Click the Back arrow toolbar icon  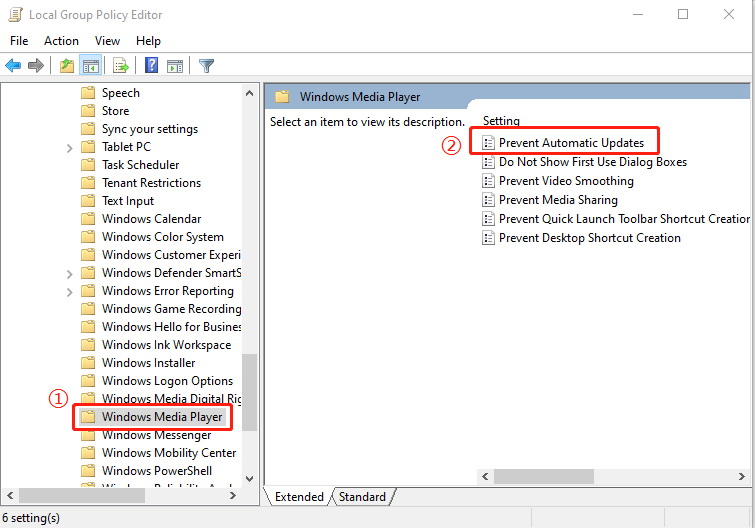coord(13,65)
